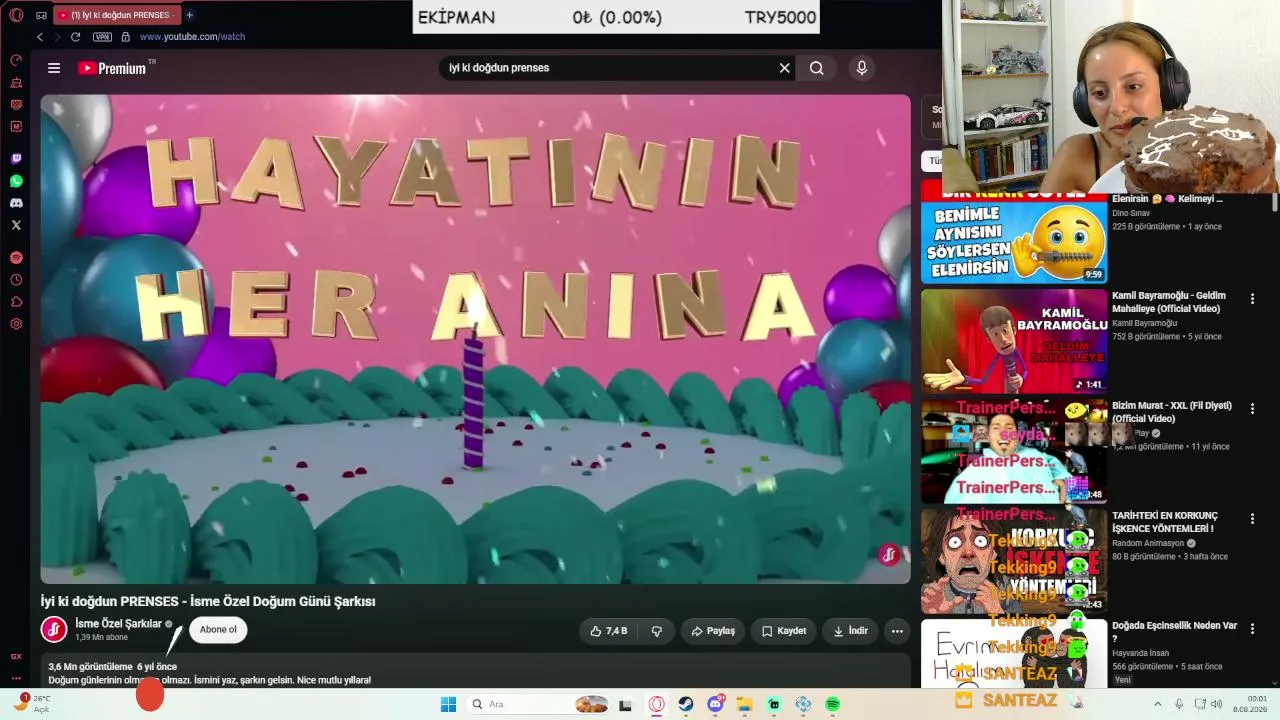
Task: Open 'Tarihteki En Korkunç İşkence Yöntemleri' title
Action: pos(1165,522)
